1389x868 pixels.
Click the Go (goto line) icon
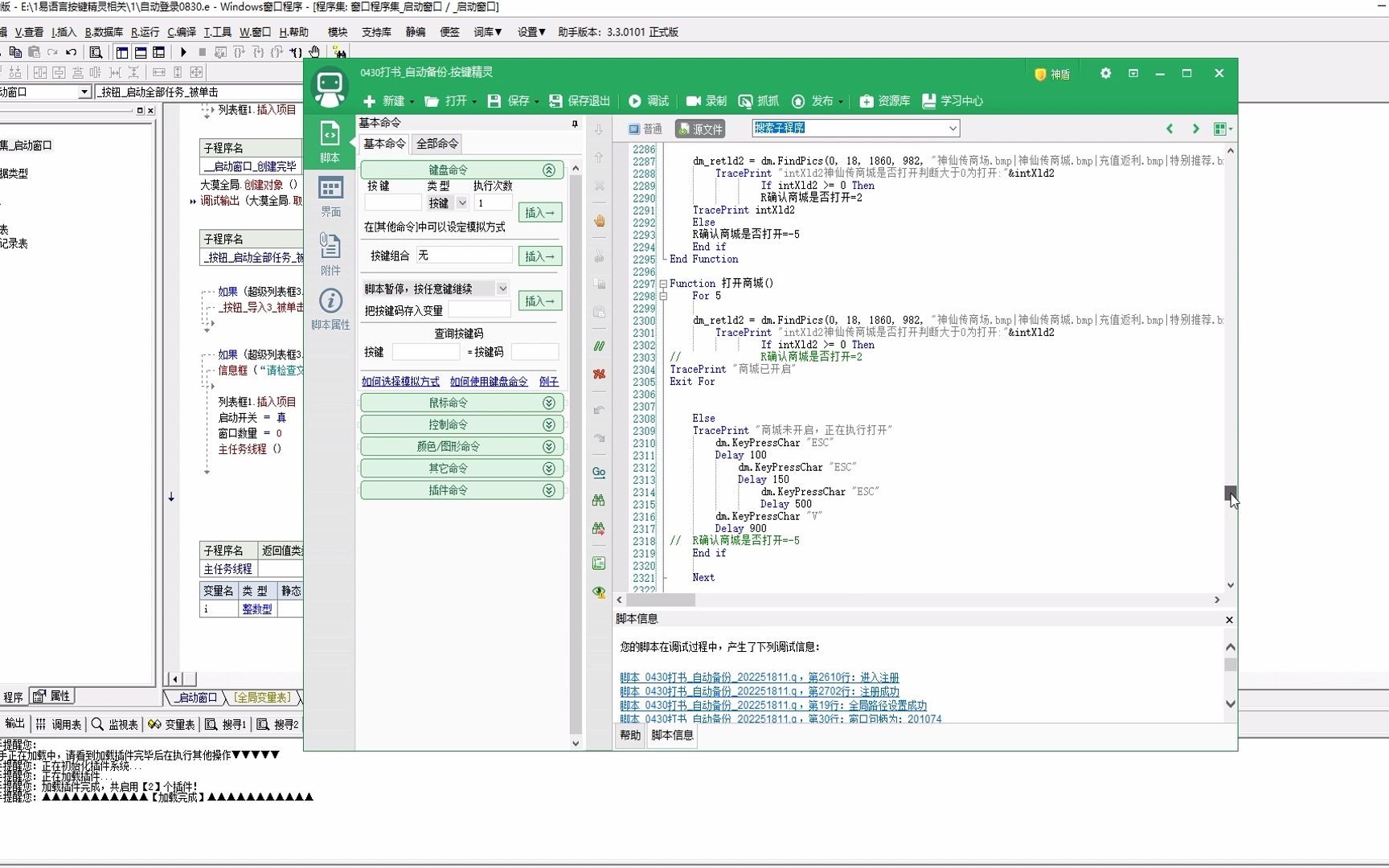(x=599, y=473)
